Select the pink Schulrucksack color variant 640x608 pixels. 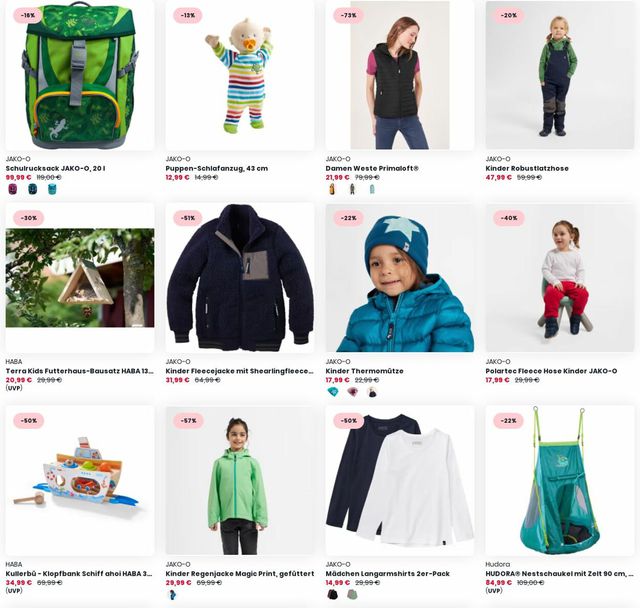click(13, 189)
